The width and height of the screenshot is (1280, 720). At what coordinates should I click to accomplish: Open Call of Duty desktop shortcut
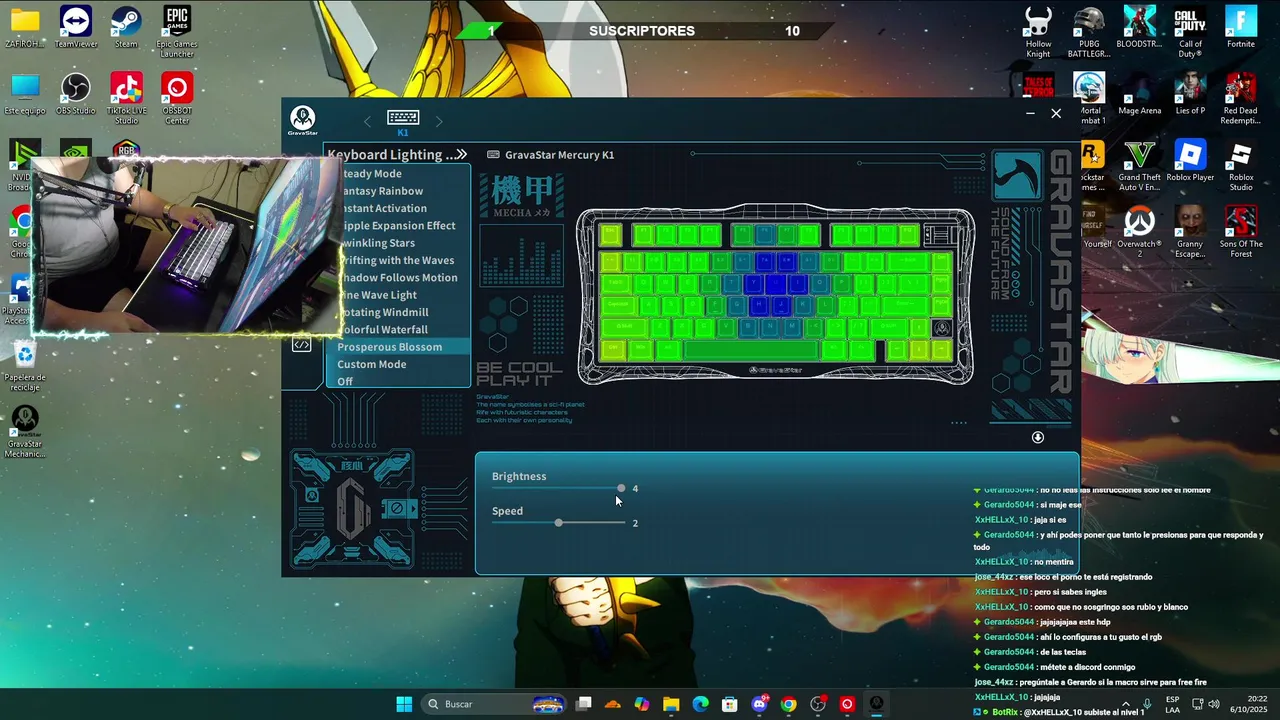(x=1190, y=32)
